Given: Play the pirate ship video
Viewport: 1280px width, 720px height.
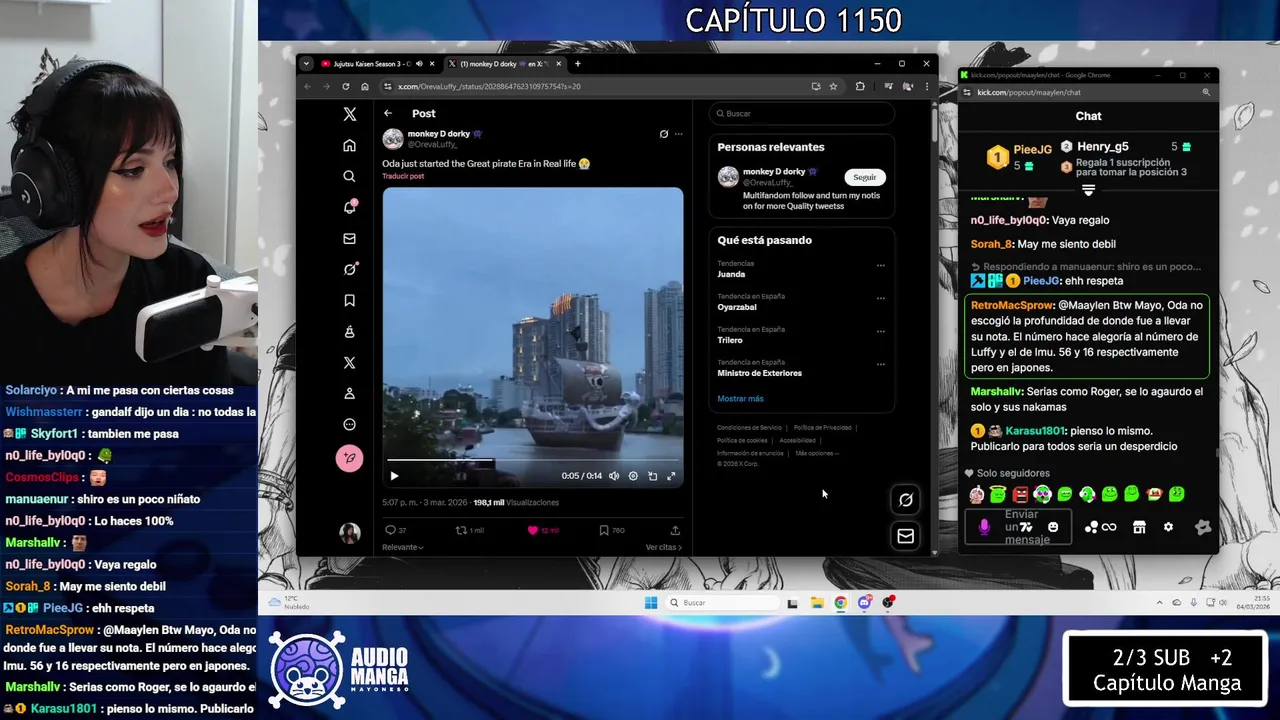Looking at the screenshot, I should [394, 476].
